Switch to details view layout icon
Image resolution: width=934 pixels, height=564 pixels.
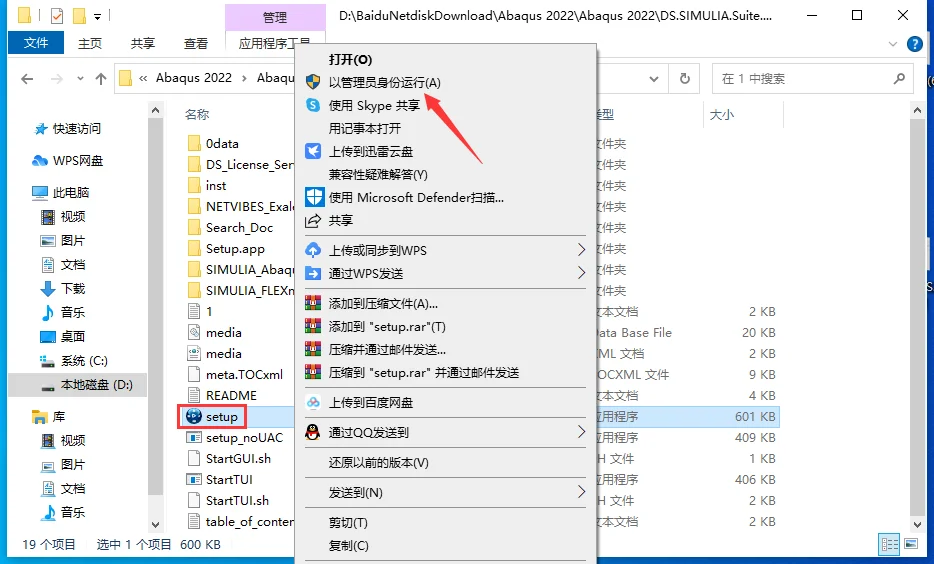click(x=889, y=544)
